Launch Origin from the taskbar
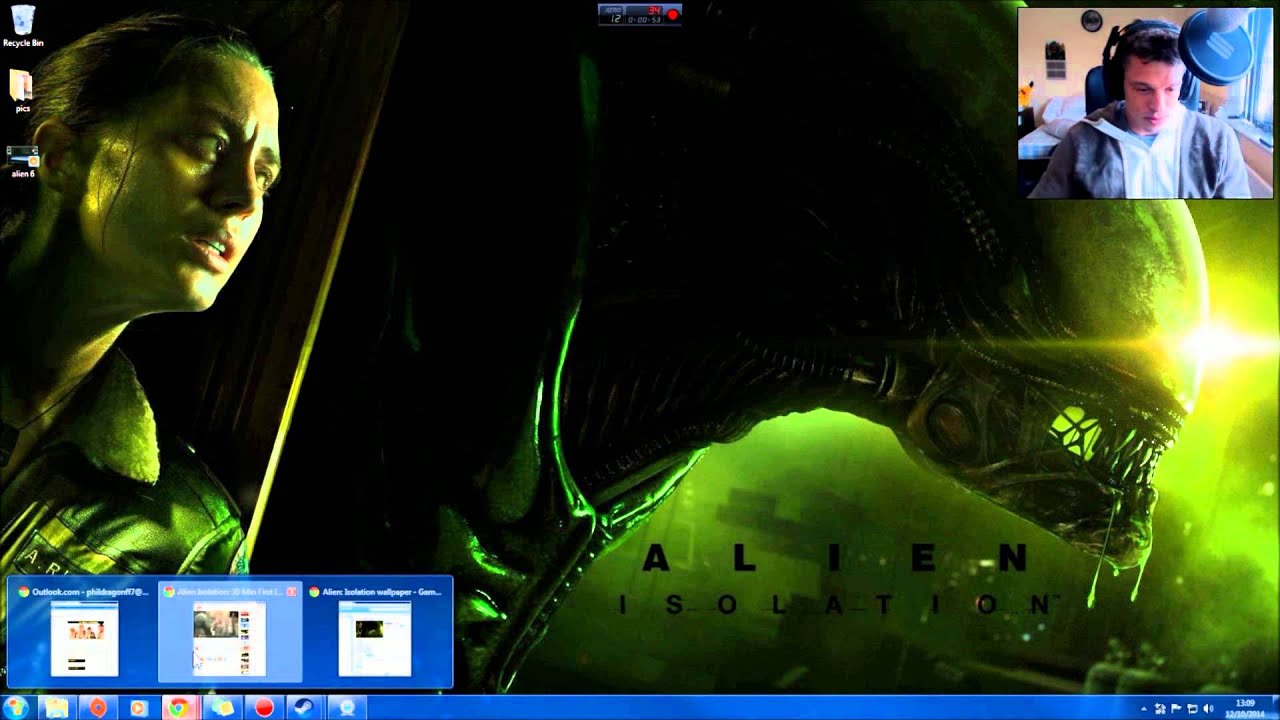This screenshot has width=1280, height=720. tap(98, 708)
